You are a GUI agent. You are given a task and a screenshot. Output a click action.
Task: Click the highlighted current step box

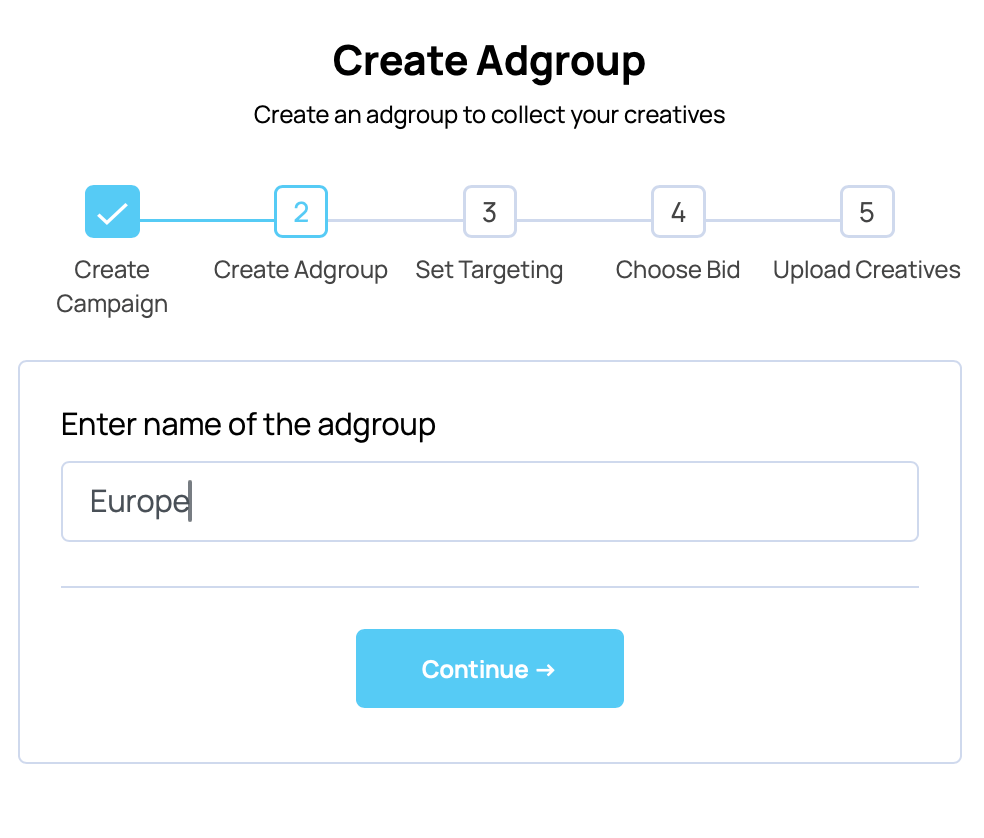301,211
